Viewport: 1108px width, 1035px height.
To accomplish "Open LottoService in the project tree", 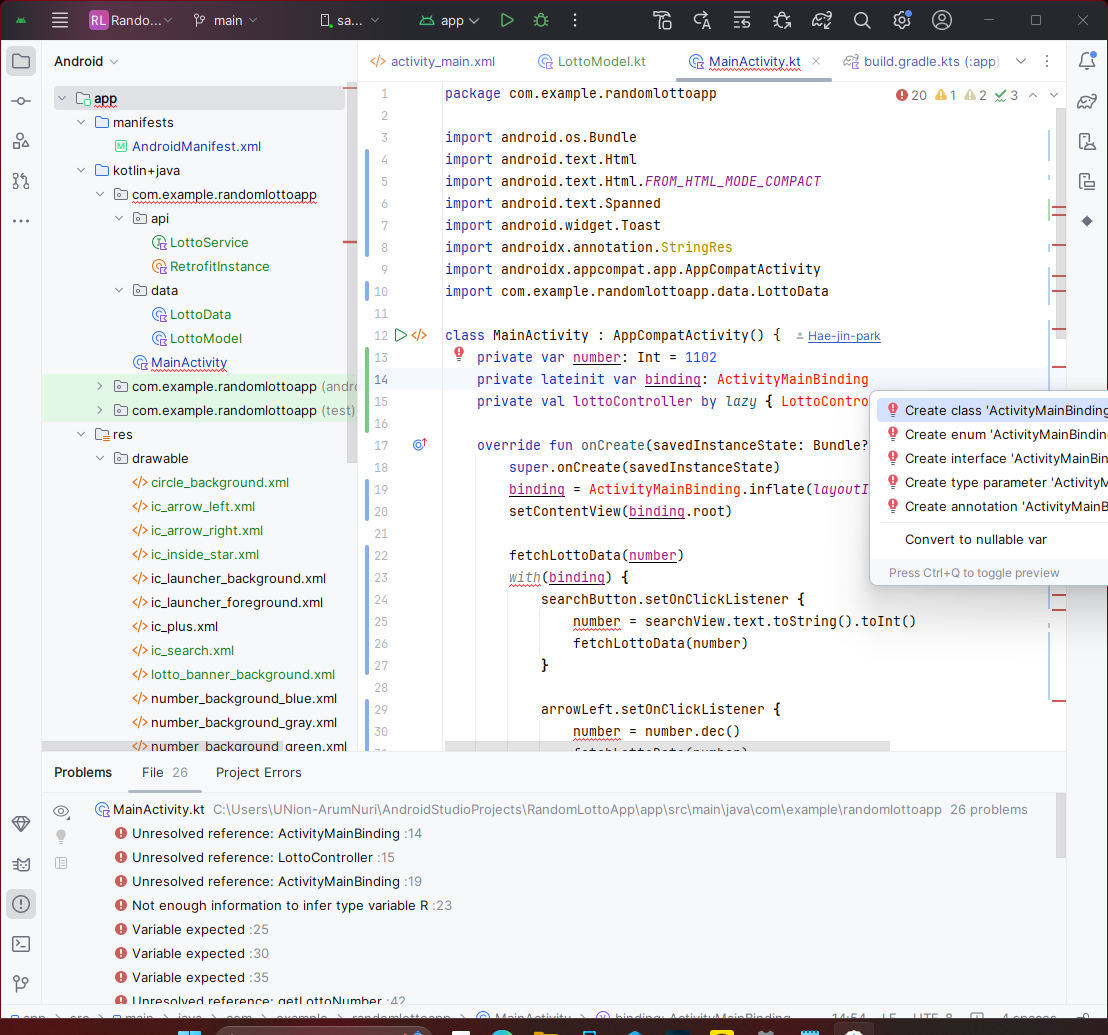I will [209, 242].
